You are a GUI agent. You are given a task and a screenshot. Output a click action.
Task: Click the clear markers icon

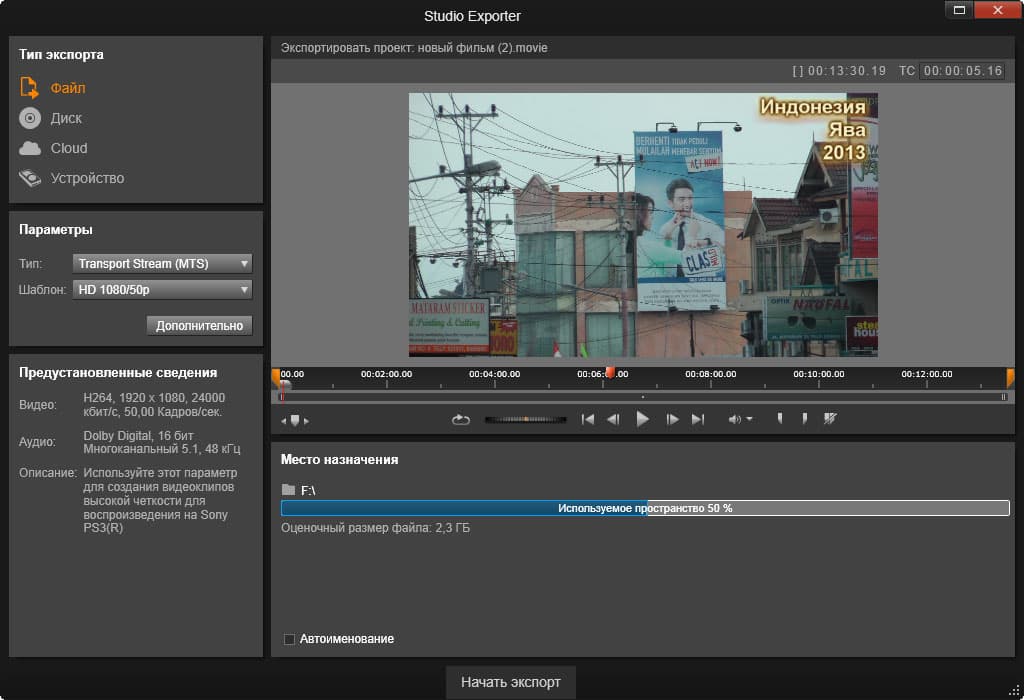(829, 420)
